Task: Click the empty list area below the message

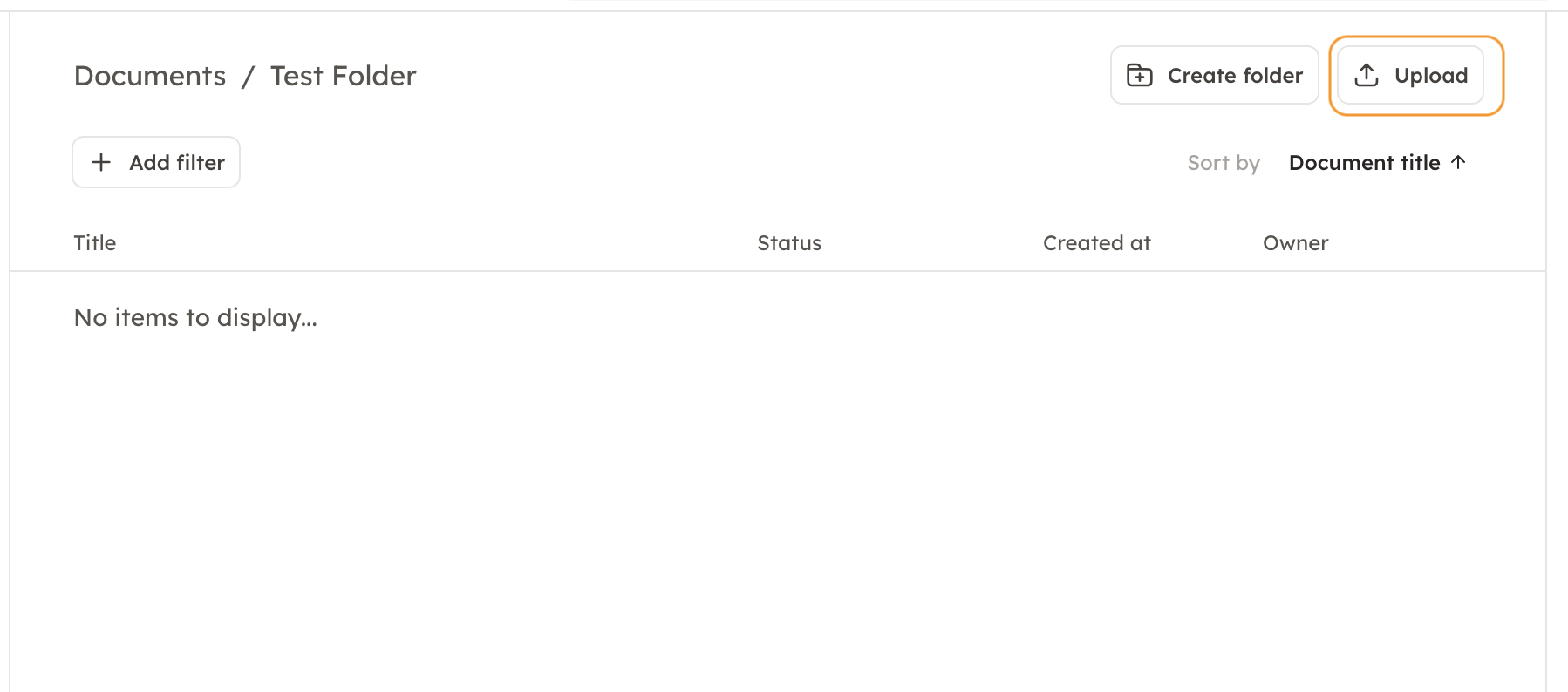Action: [x=776, y=505]
